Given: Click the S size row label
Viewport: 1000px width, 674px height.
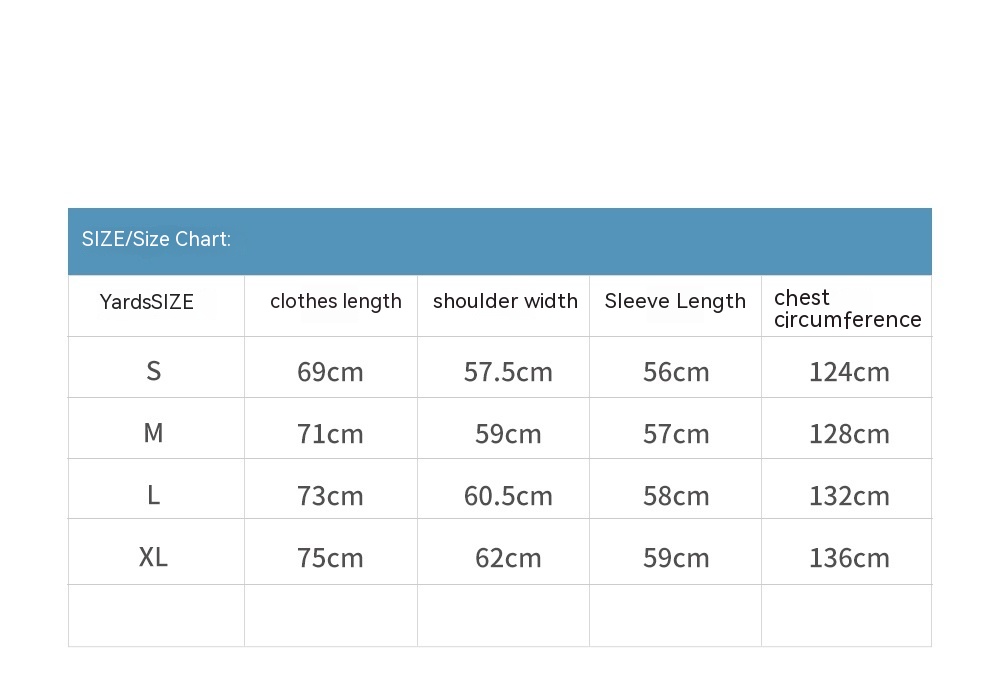Looking at the screenshot, I should pyautogui.click(x=153, y=372).
